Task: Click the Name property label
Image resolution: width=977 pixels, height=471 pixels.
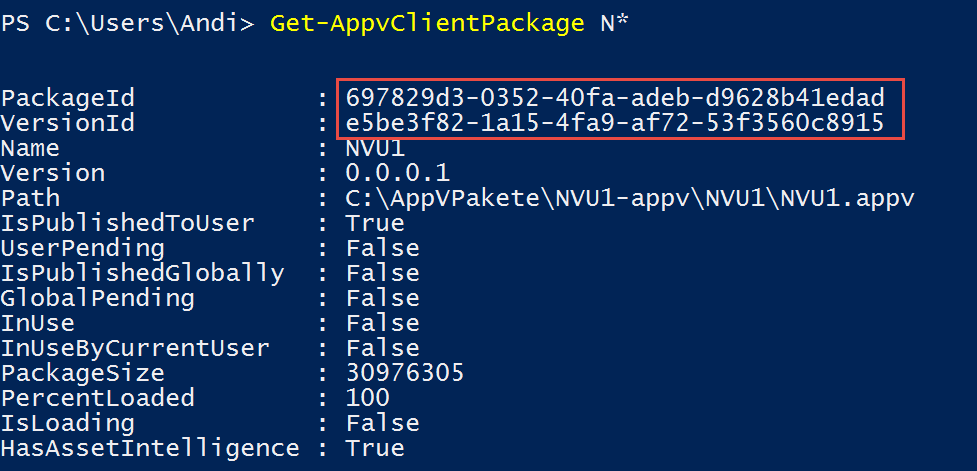Action: 30,148
